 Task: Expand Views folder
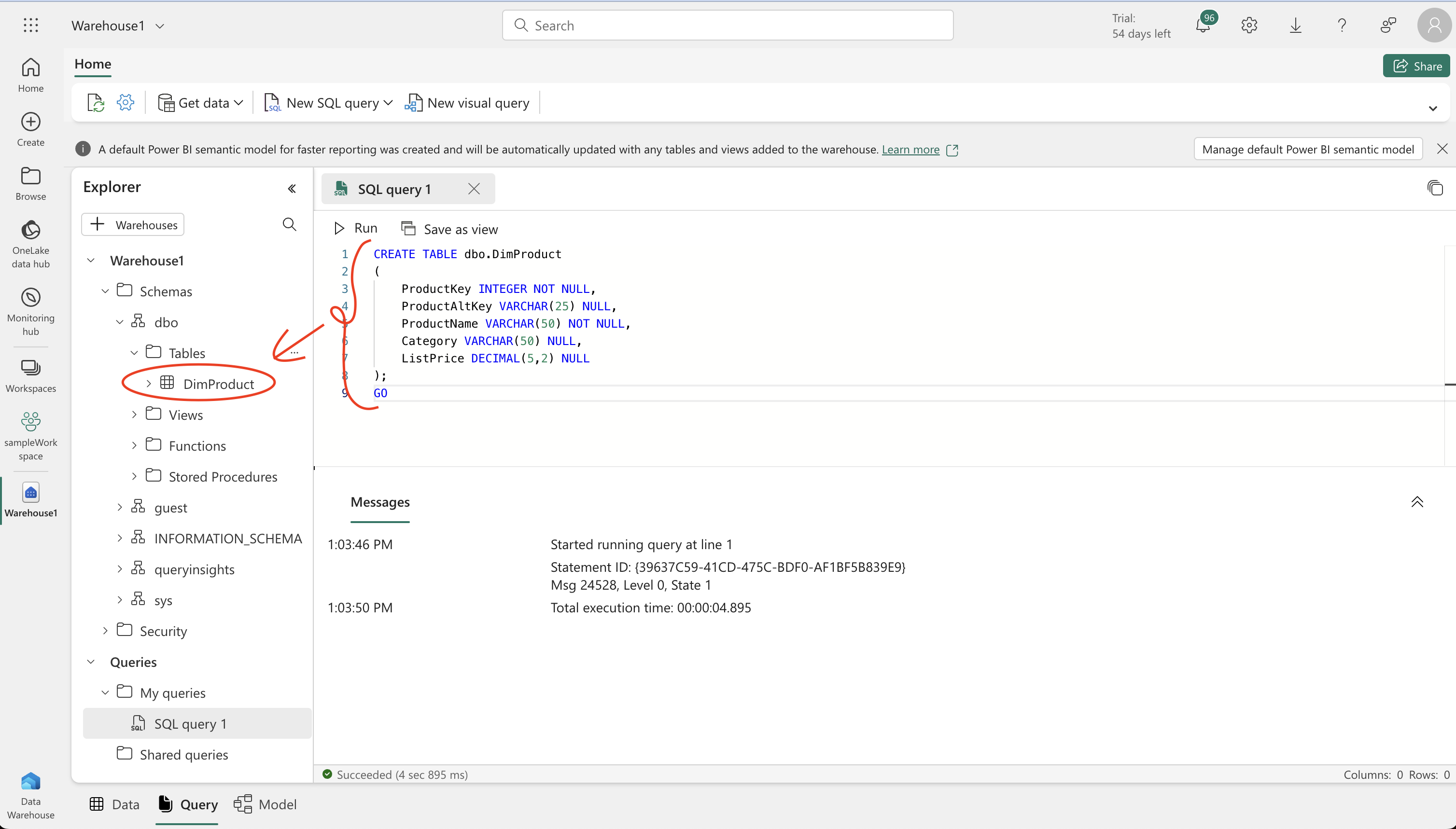pyautogui.click(x=134, y=414)
